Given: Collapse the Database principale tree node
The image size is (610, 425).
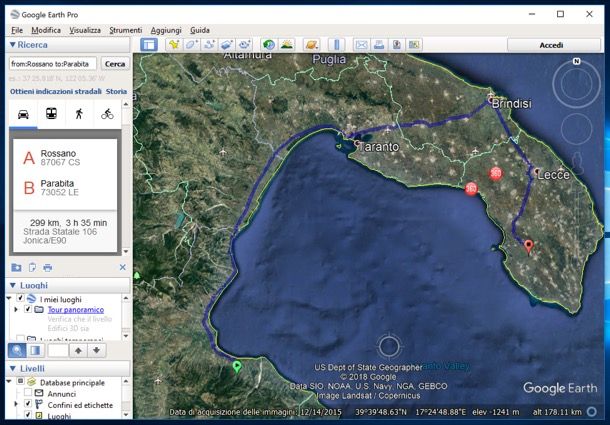Looking at the screenshot, I should pos(9,382).
